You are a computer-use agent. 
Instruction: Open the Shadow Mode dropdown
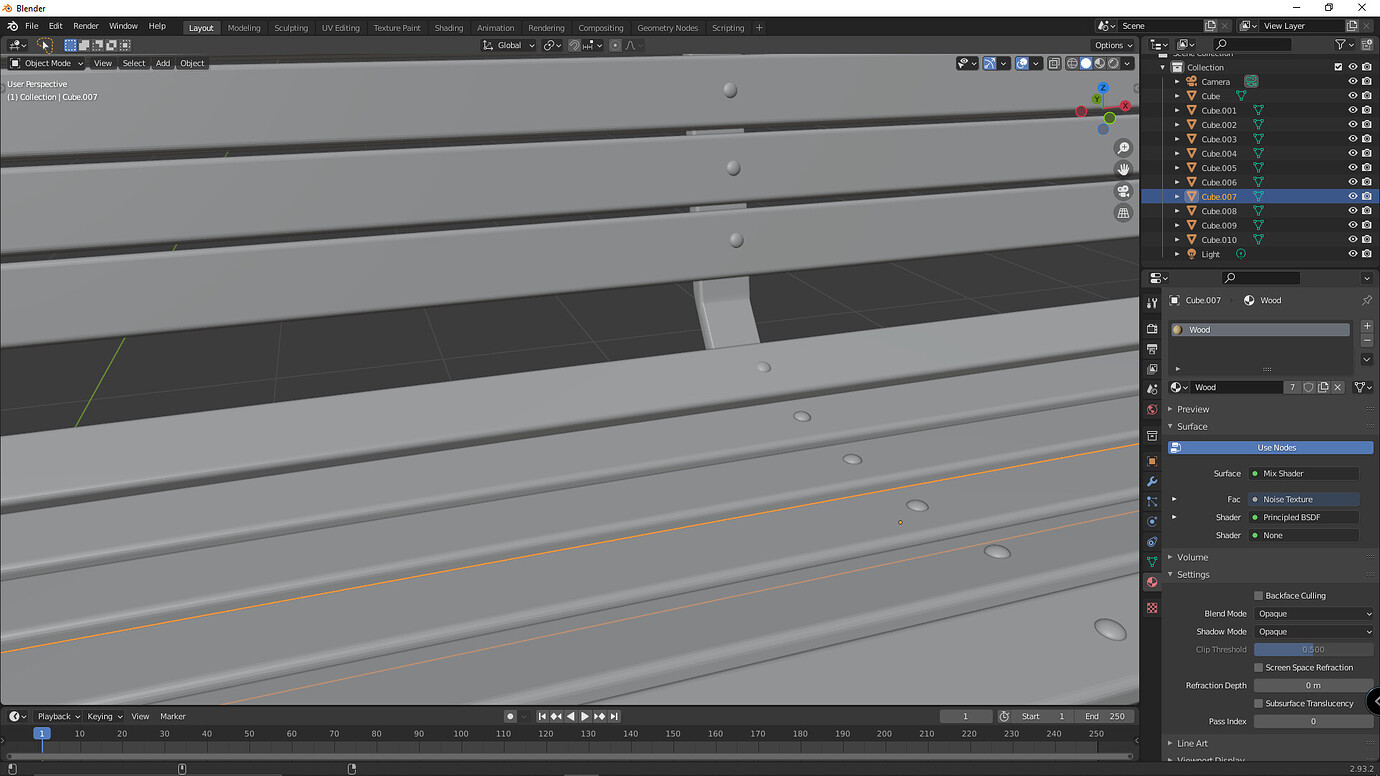click(x=1313, y=632)
